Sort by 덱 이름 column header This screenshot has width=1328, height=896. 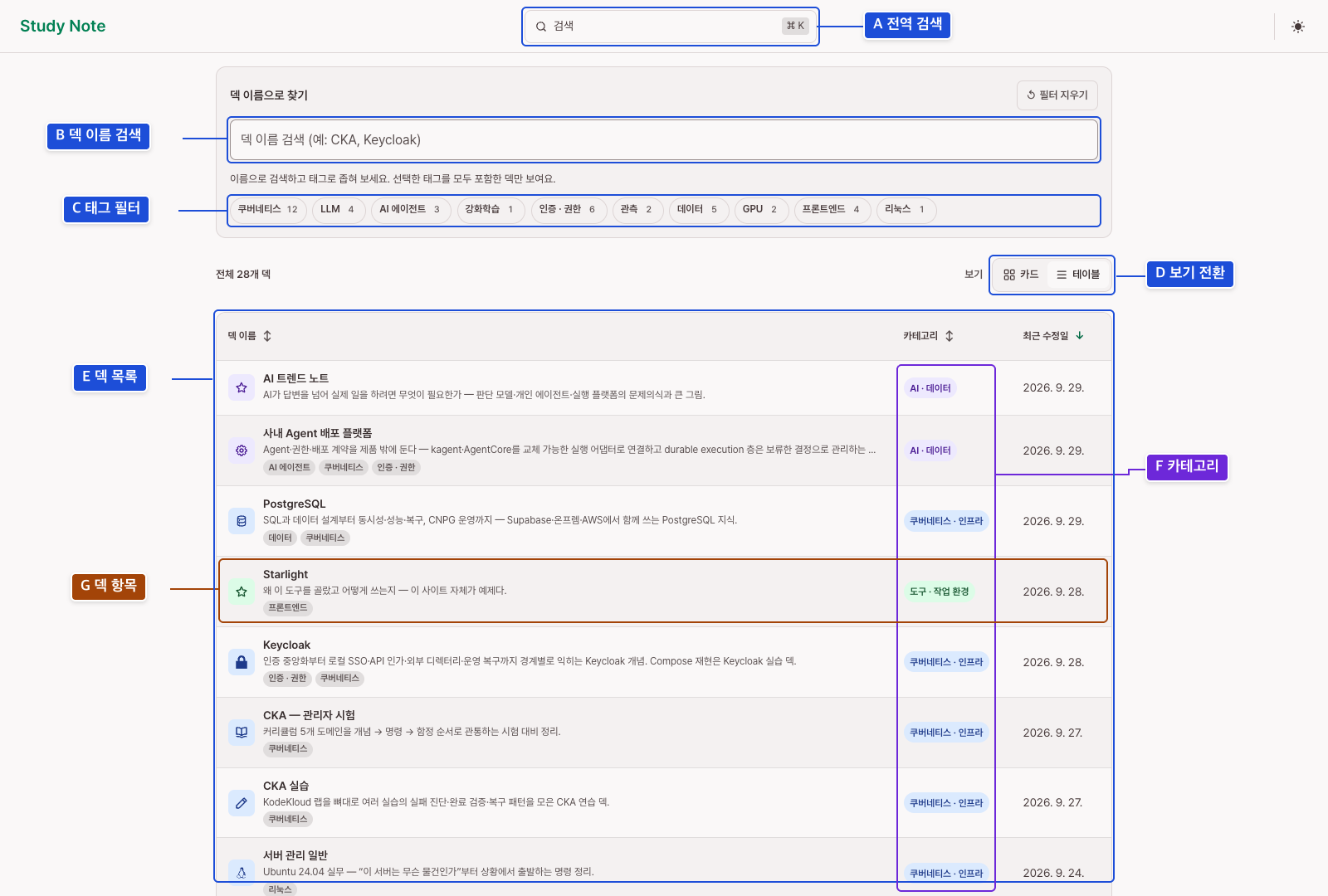click(x=250, y=336)
